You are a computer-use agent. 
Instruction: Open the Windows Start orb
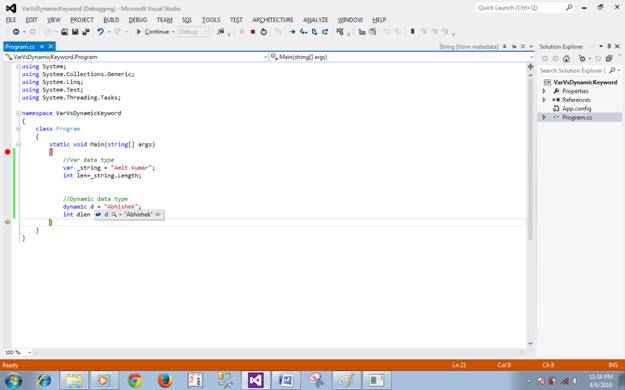[x=14, y=381]
